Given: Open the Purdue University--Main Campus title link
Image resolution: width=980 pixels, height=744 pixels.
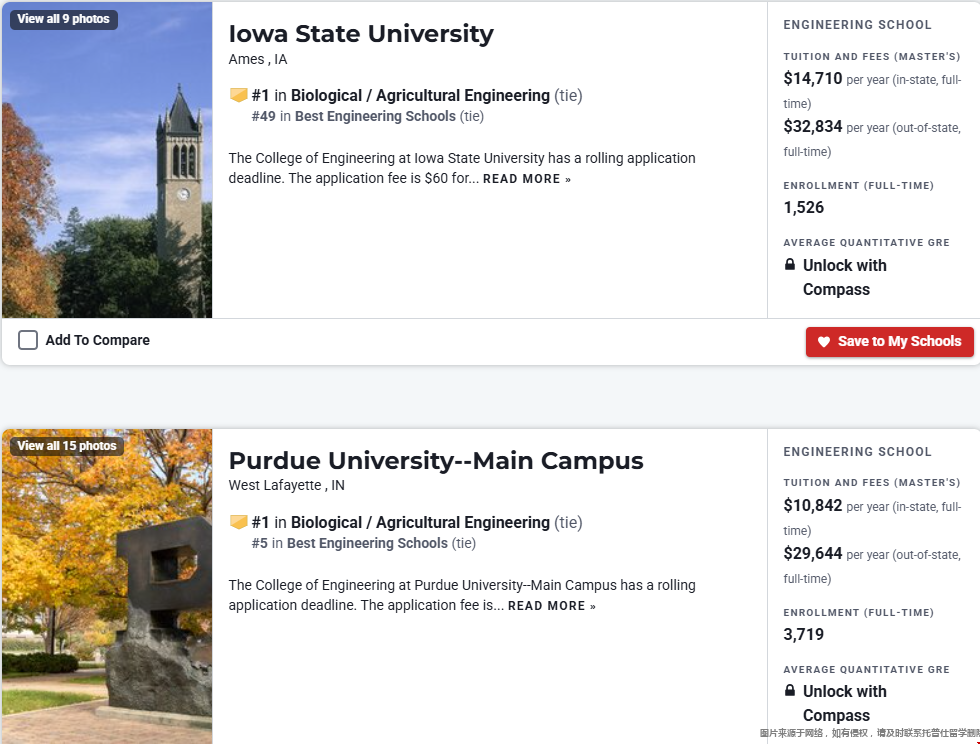Looking at the screenshot, I should 436,461.
